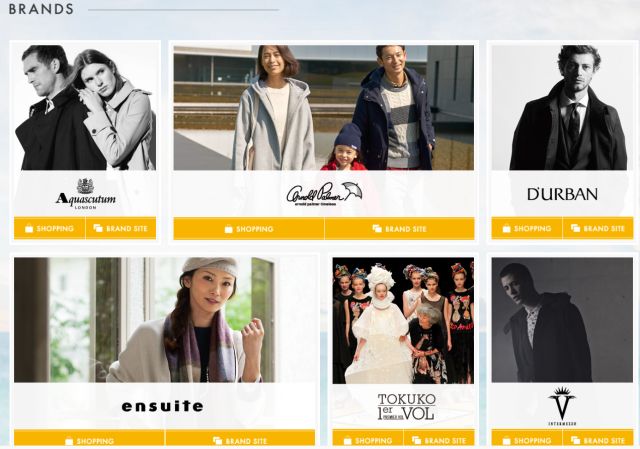Image resolution: width=640 pixels, height=449 pixels.
Task: Click shopping bag icon under Aquascutum
Action: tap(29, 228)
